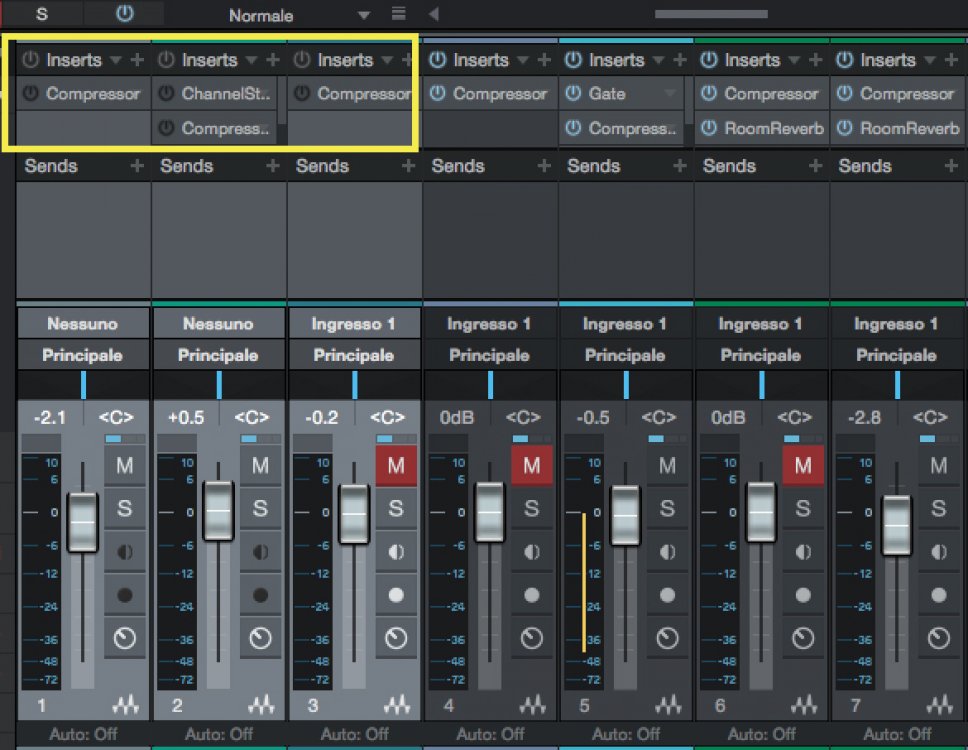Click channel 4 pan value <C>

(523, 417)
